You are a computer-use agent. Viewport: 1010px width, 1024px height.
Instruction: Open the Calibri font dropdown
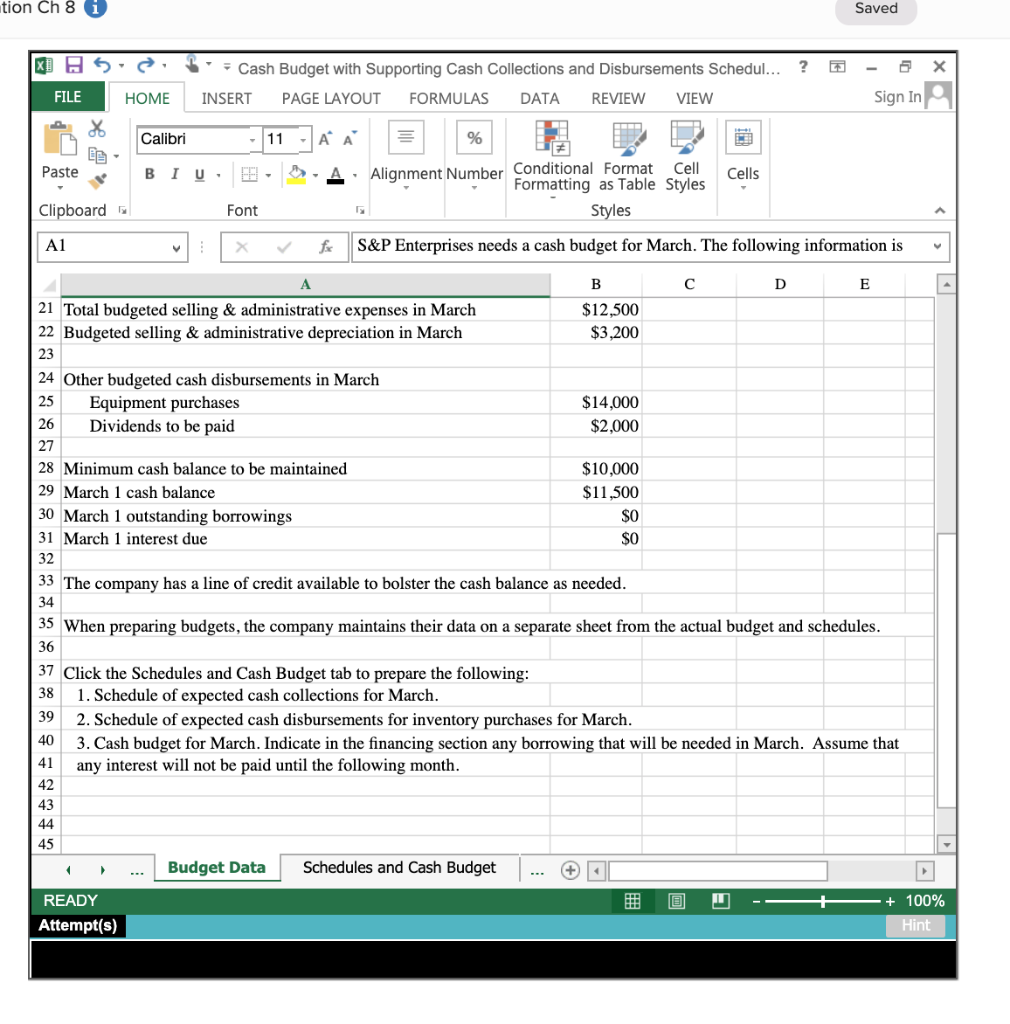[254, 139]
